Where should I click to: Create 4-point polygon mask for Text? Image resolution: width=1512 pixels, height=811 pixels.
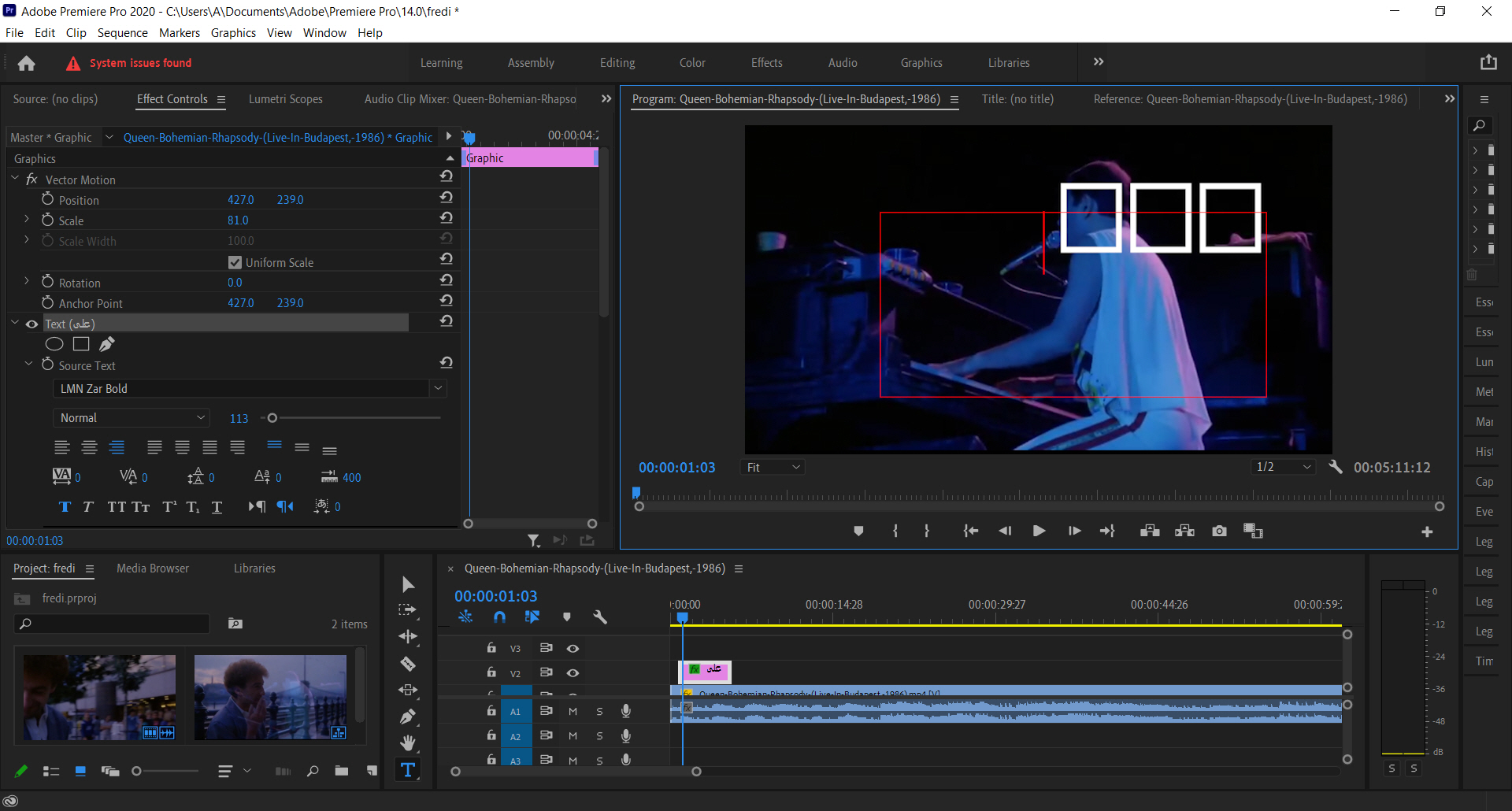pos(81,344)
